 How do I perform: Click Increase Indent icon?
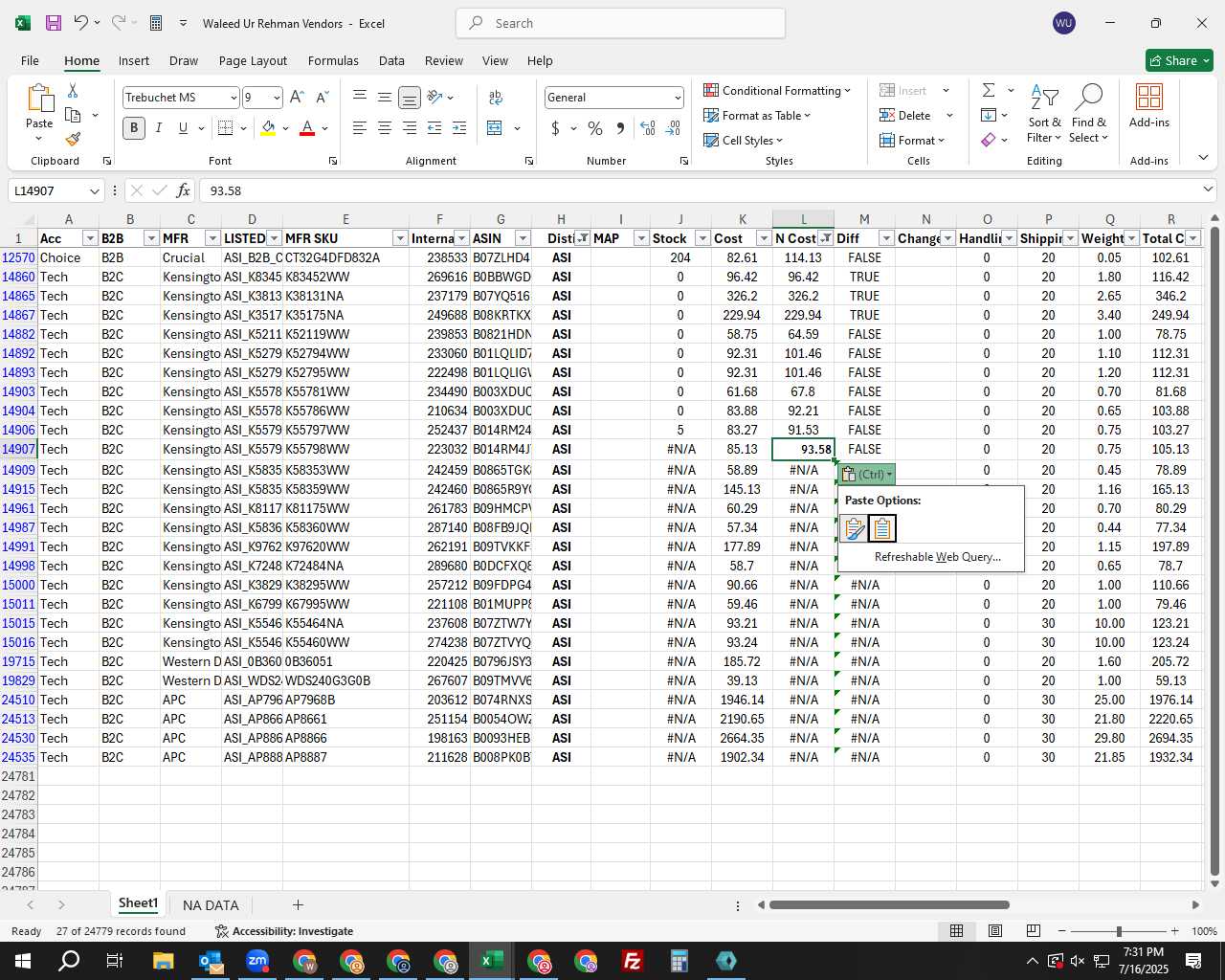pos(459,128)
